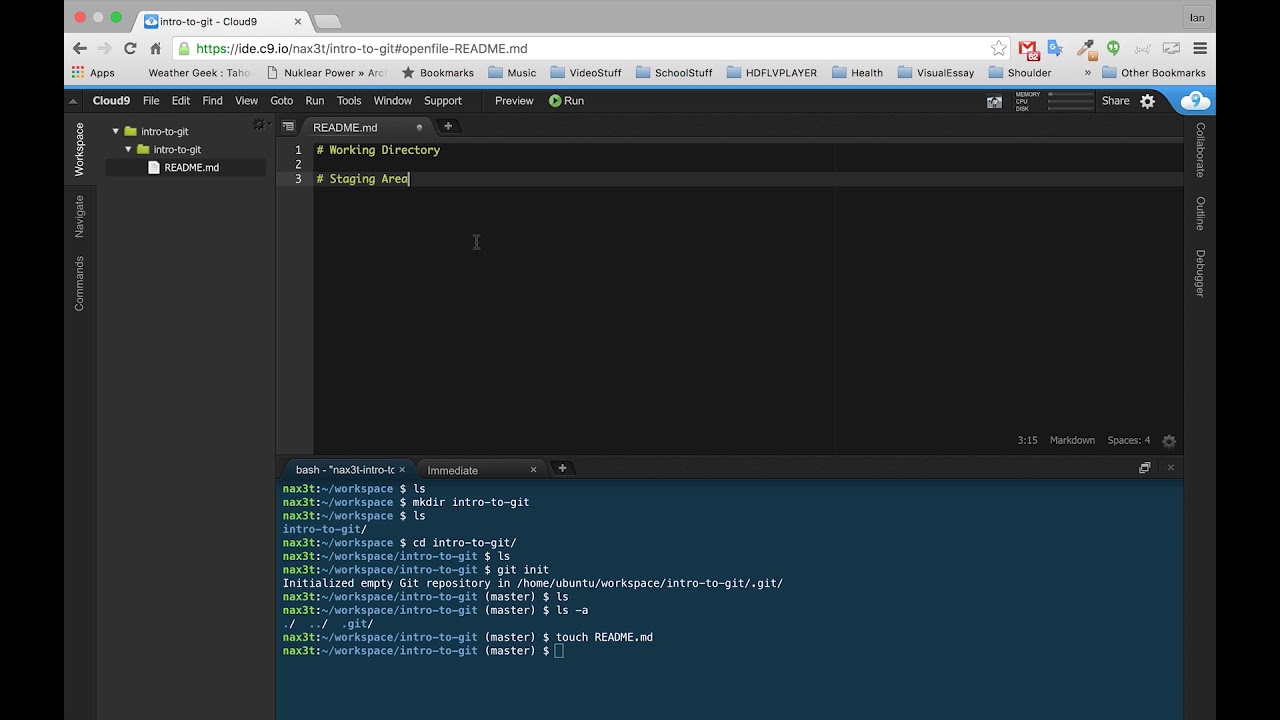The height and width of the screenshot is (720, 1280).
Task: Add a new terminal tab with plus
Action: [x=562, y=468]
